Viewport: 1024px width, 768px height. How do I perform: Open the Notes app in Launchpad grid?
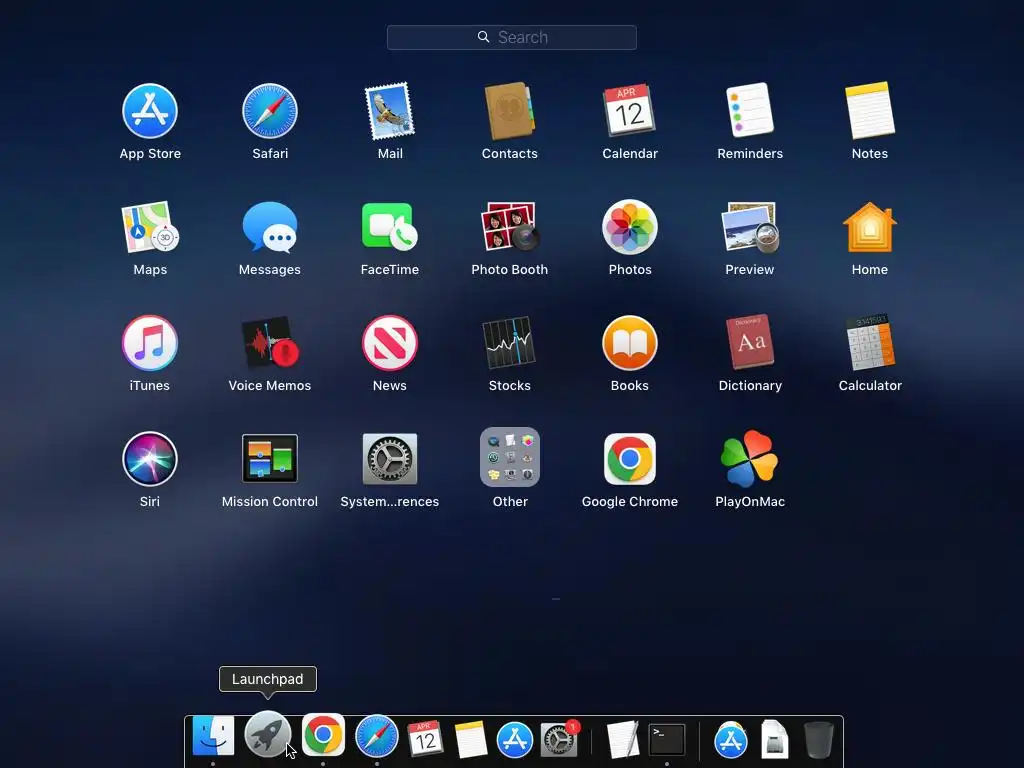tap(870, 110)
